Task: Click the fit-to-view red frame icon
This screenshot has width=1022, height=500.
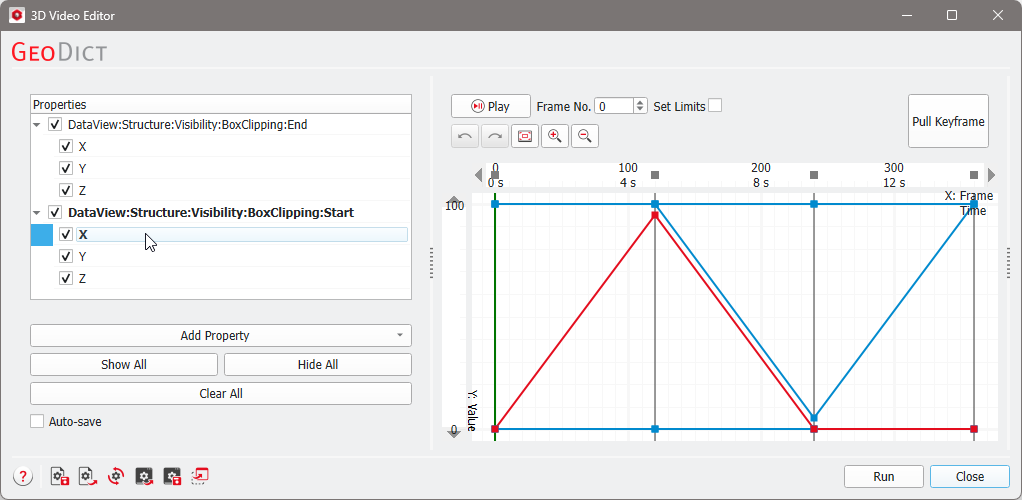Action: pos(525,136)
